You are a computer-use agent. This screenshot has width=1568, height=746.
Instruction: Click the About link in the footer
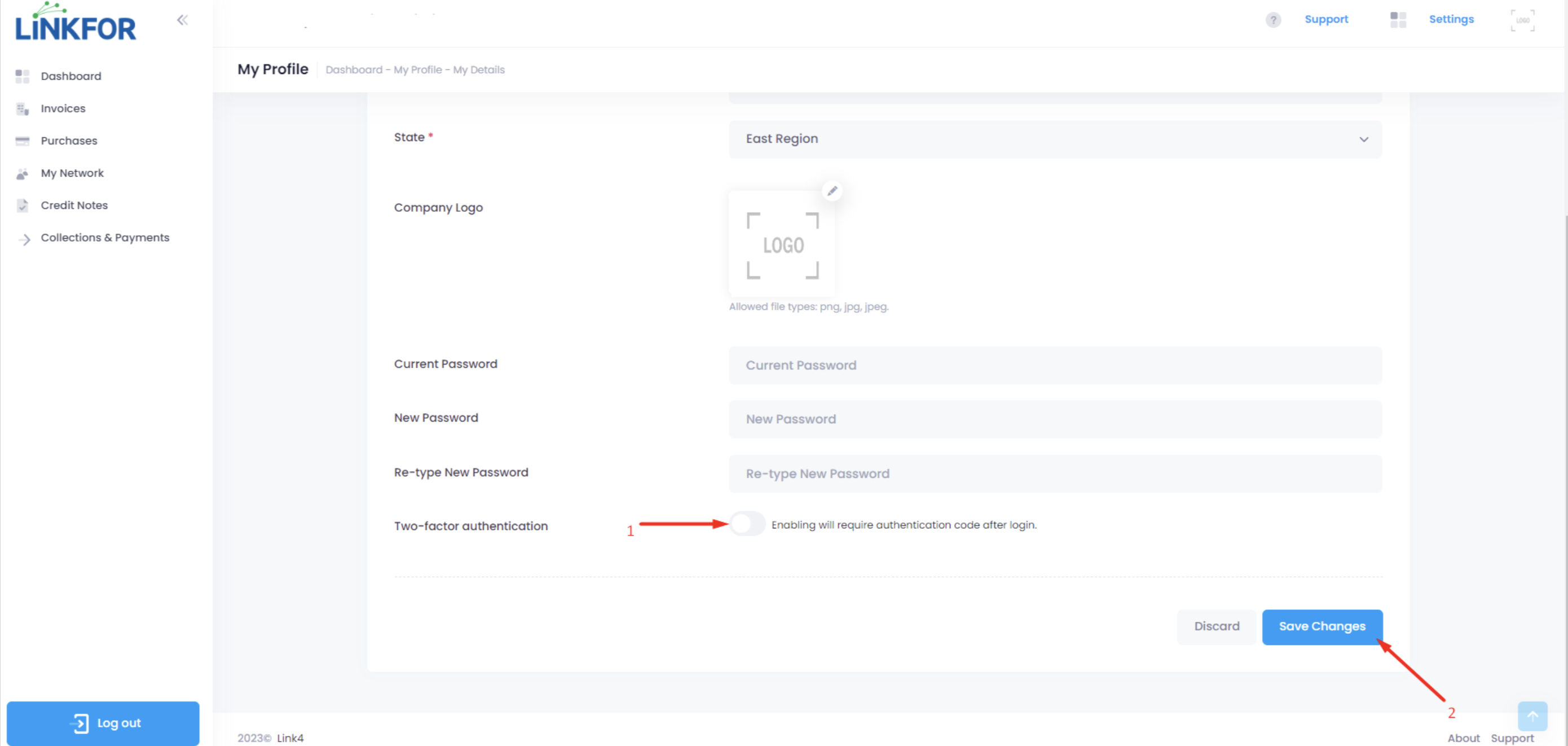1463,738
